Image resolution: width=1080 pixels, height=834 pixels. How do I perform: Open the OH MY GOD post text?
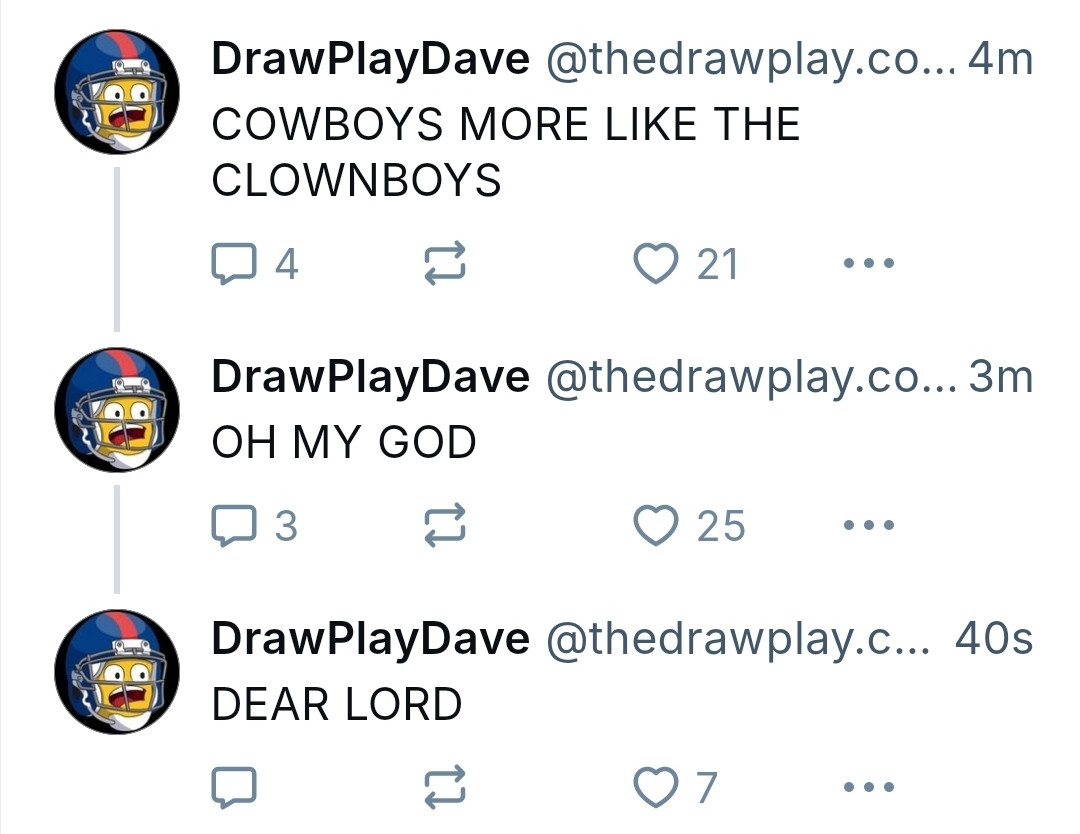(x=344, y=442)
